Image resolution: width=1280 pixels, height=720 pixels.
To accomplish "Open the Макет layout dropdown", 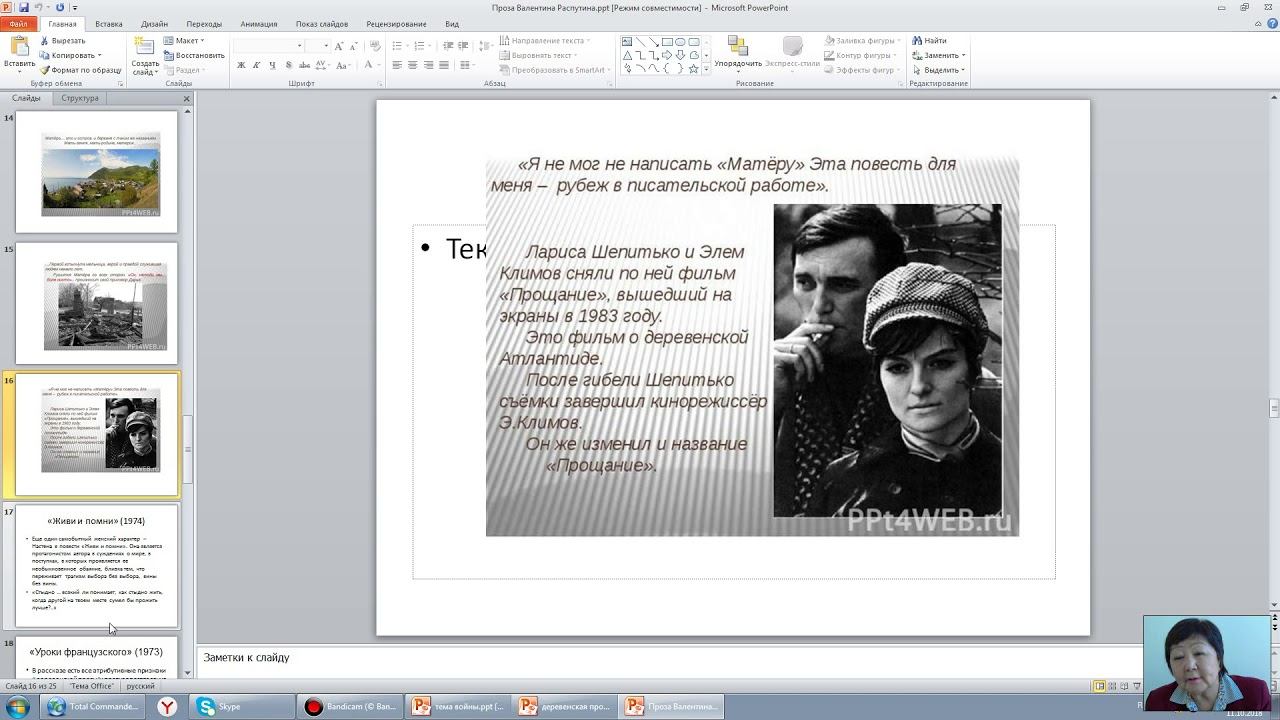I will [x=182, y=41].
